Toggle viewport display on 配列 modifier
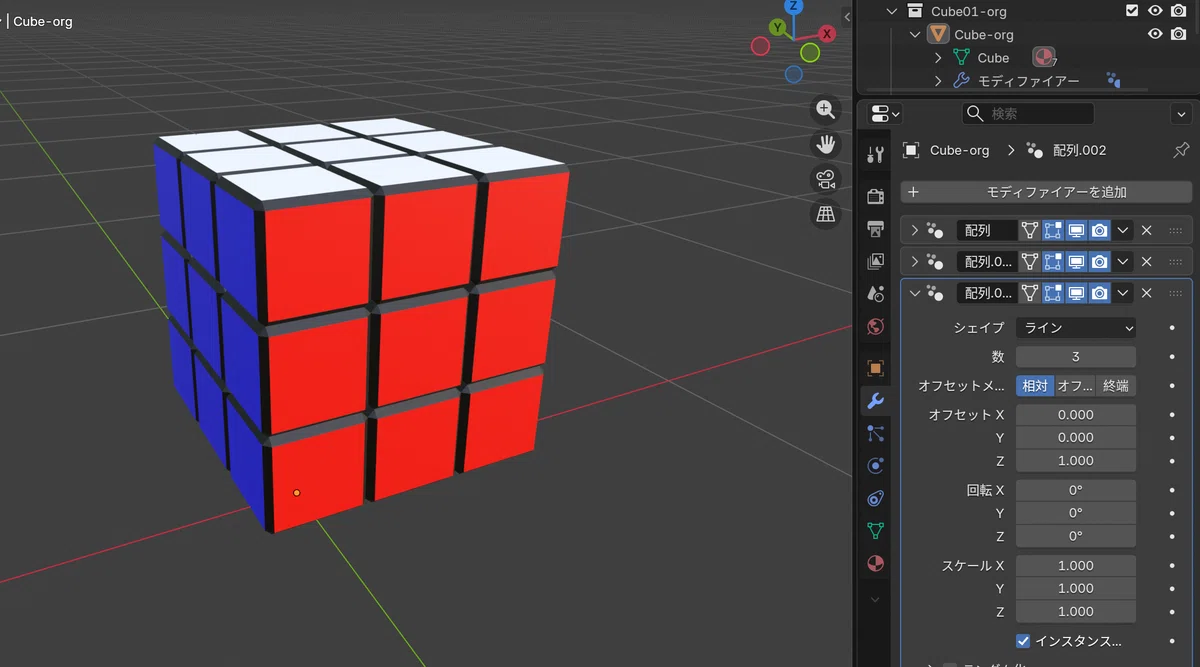 pyautogui.click(x=1076, y=230)
